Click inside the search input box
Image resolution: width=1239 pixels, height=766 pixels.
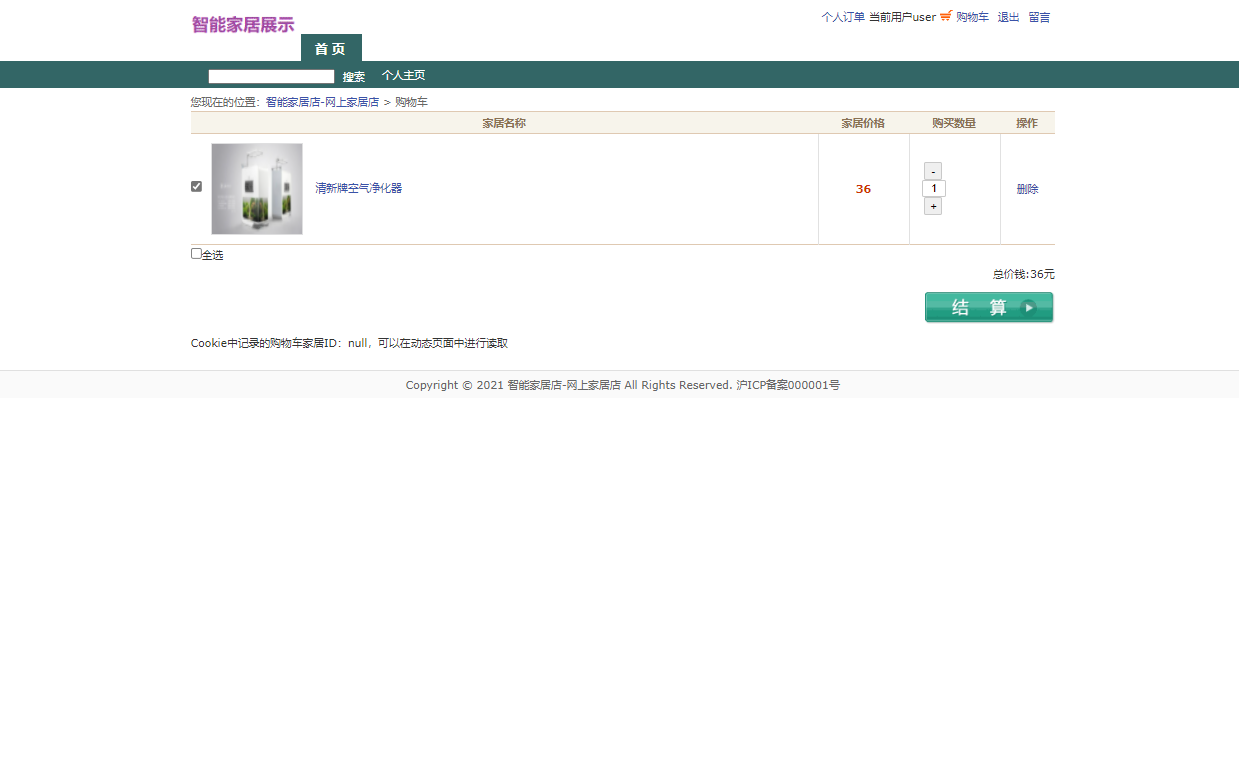[x=270, y=75]
